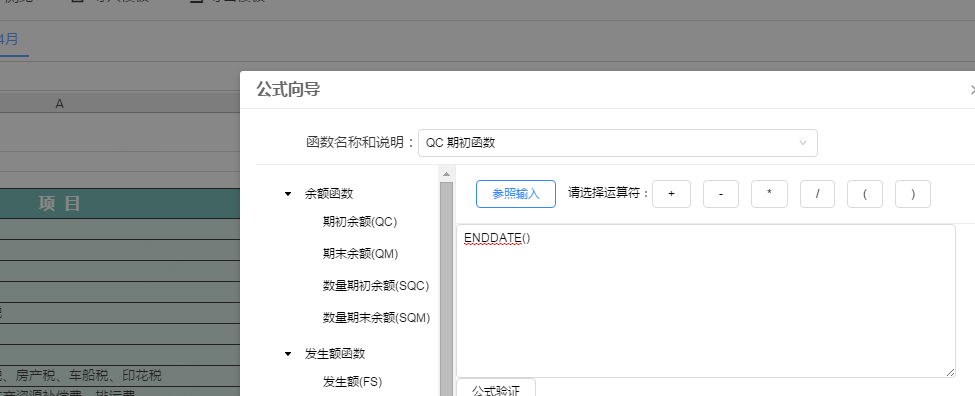Insert the divide operator
The width and height of the screenshot is (975, 396).
817,194
